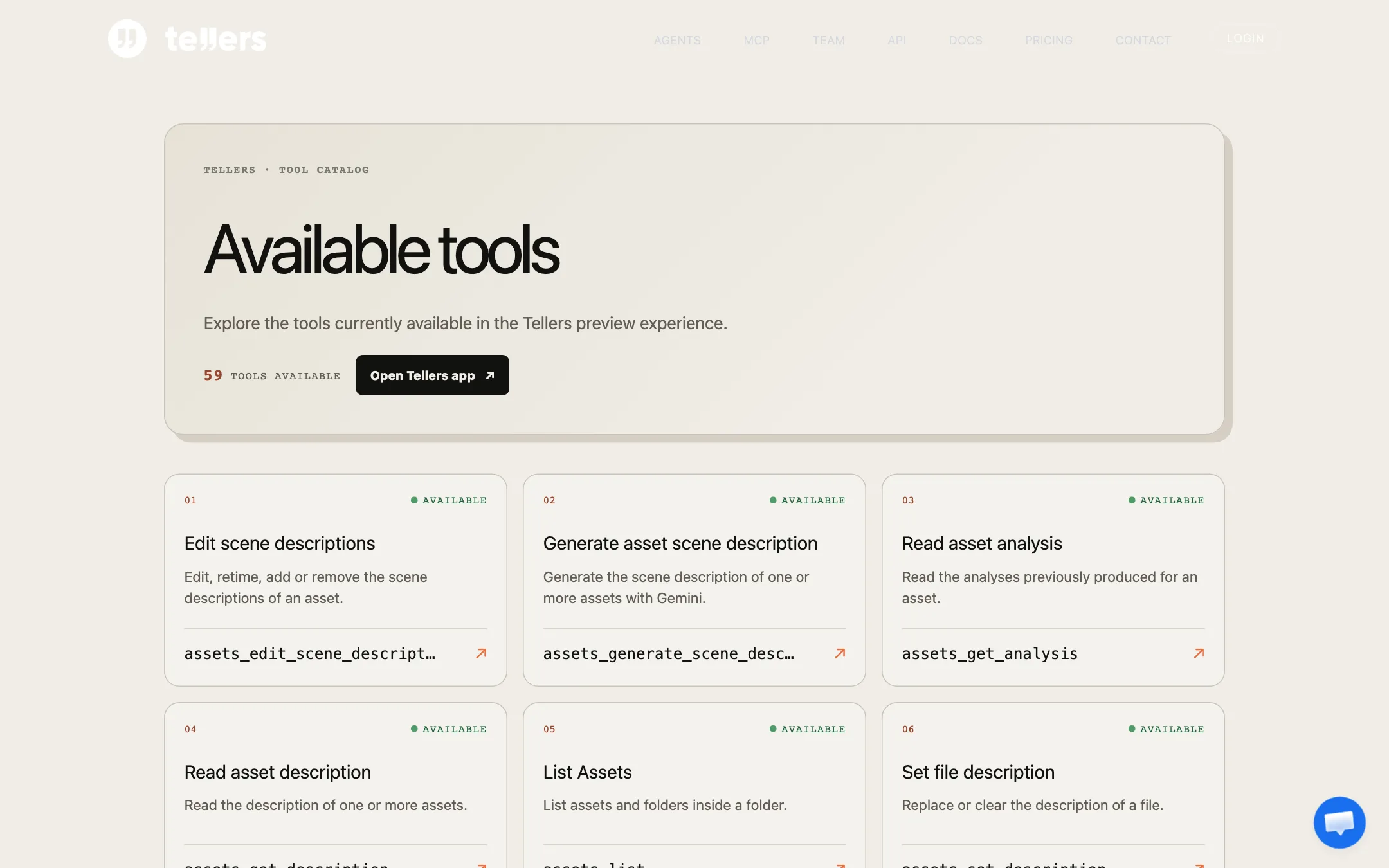Click arrow icon on assets_generate_scene_desc card
Viewport: 1389px width, 868px height.
840,653
